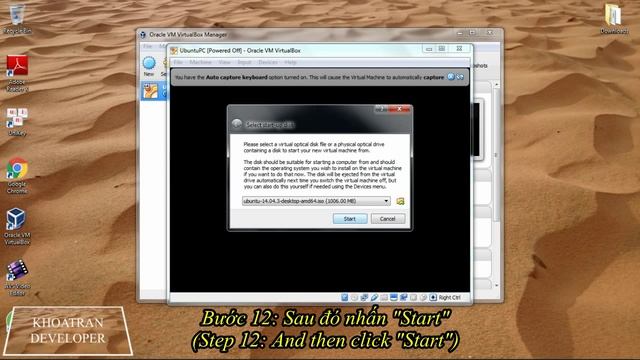Open the Ubuntu ISO disk dropdown
640x360 pixels.
point(316,201)
